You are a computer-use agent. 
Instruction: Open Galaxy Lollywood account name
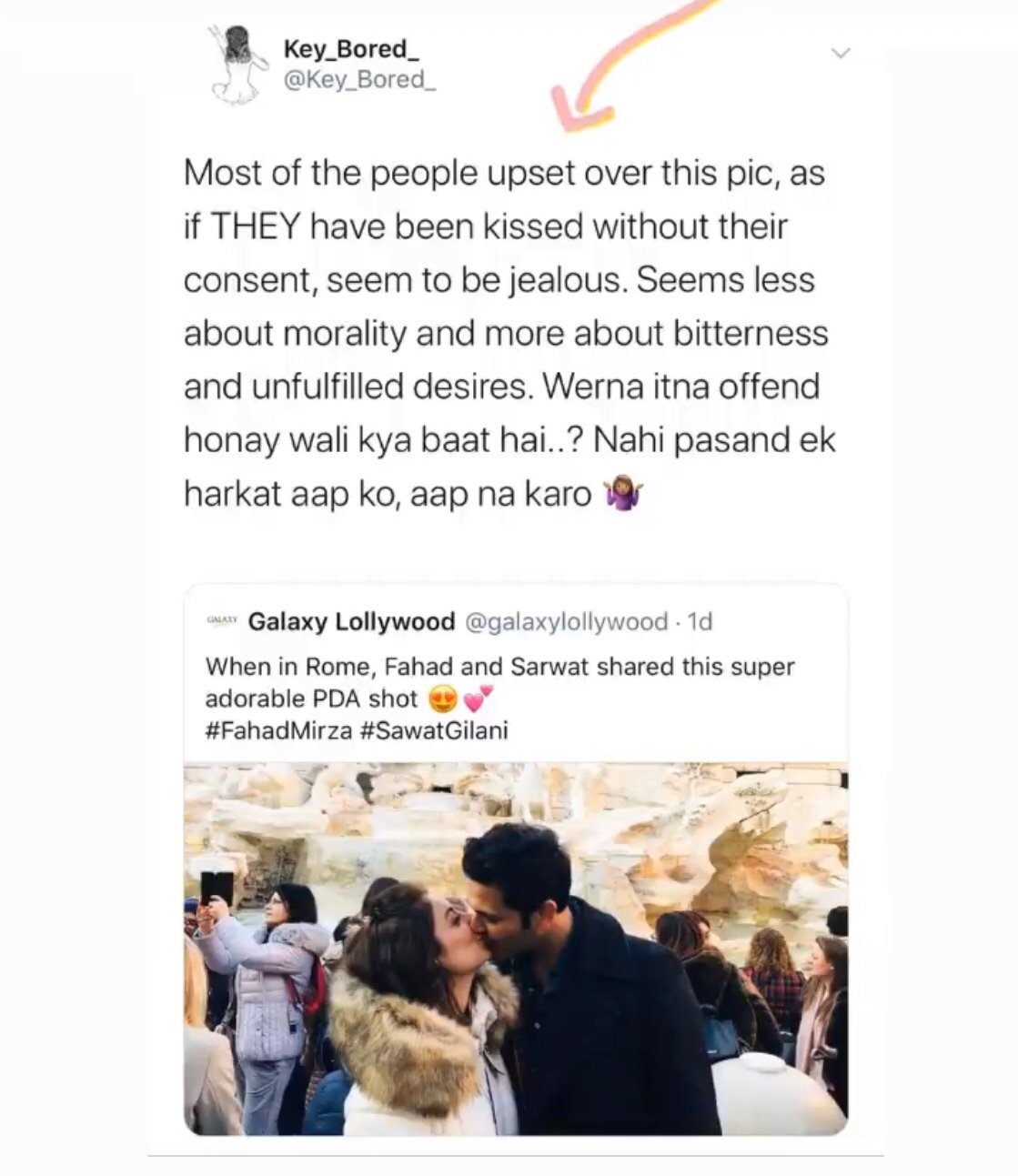tap(351, 621)
